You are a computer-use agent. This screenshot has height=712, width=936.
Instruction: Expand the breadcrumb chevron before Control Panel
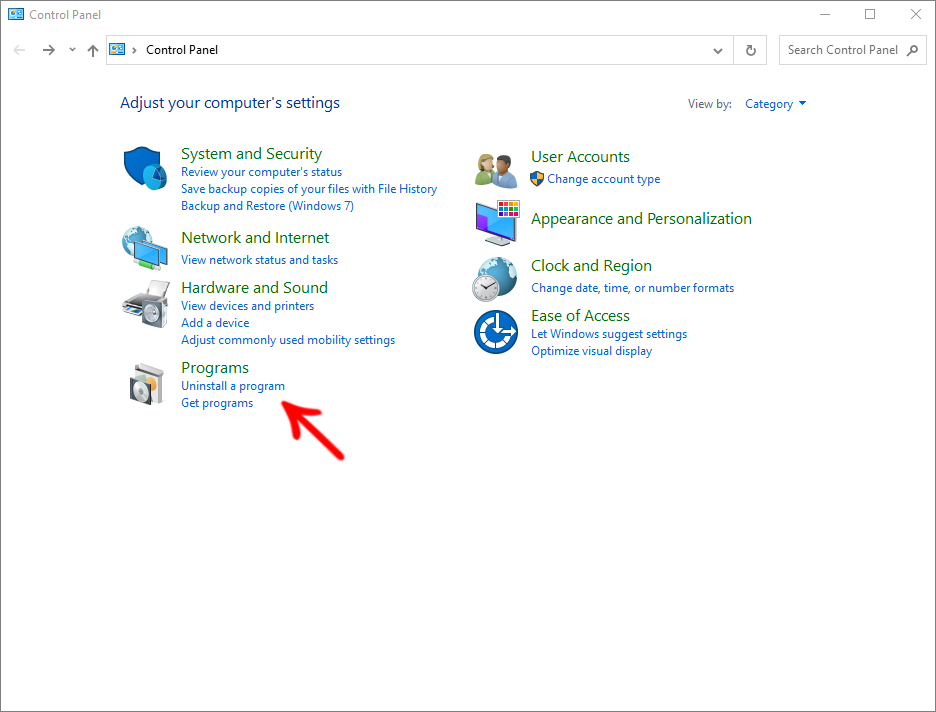tap(134, 50)
